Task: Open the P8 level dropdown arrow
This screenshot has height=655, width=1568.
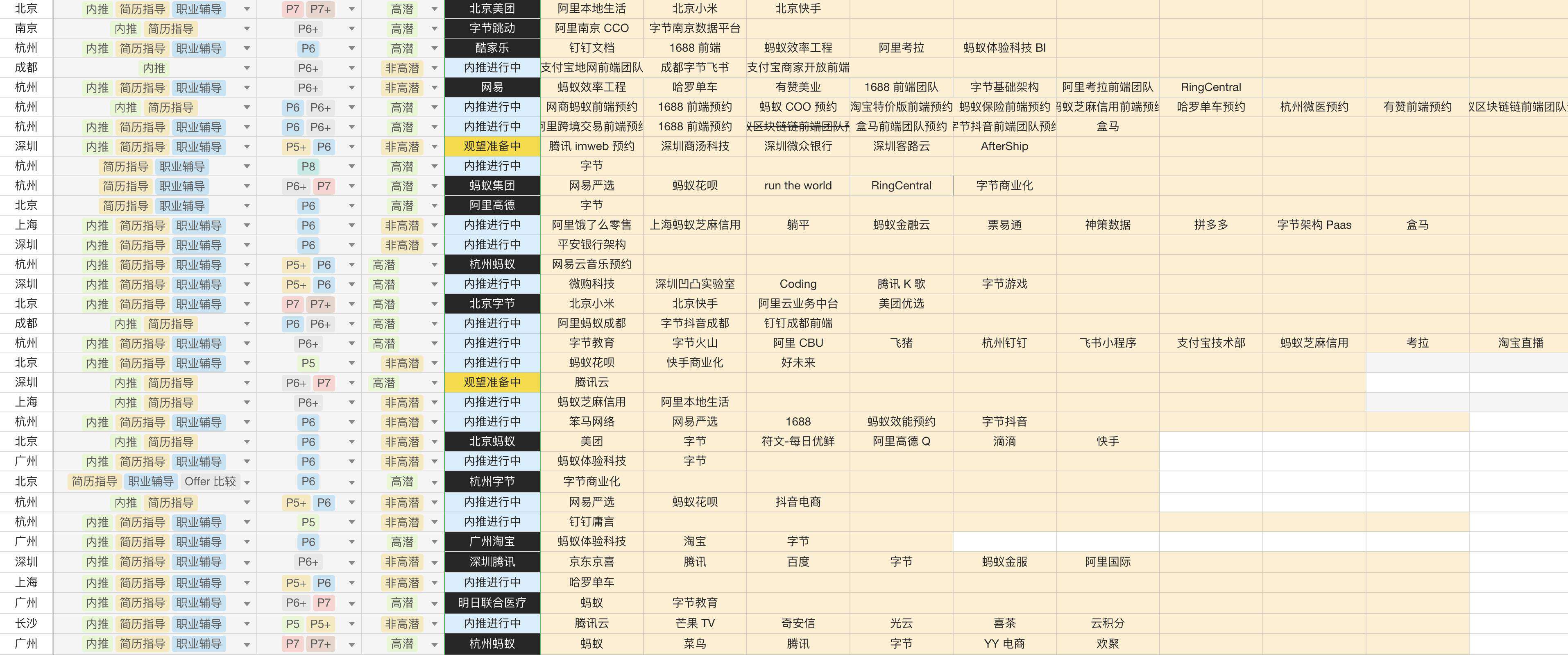Action: (351, 166)
